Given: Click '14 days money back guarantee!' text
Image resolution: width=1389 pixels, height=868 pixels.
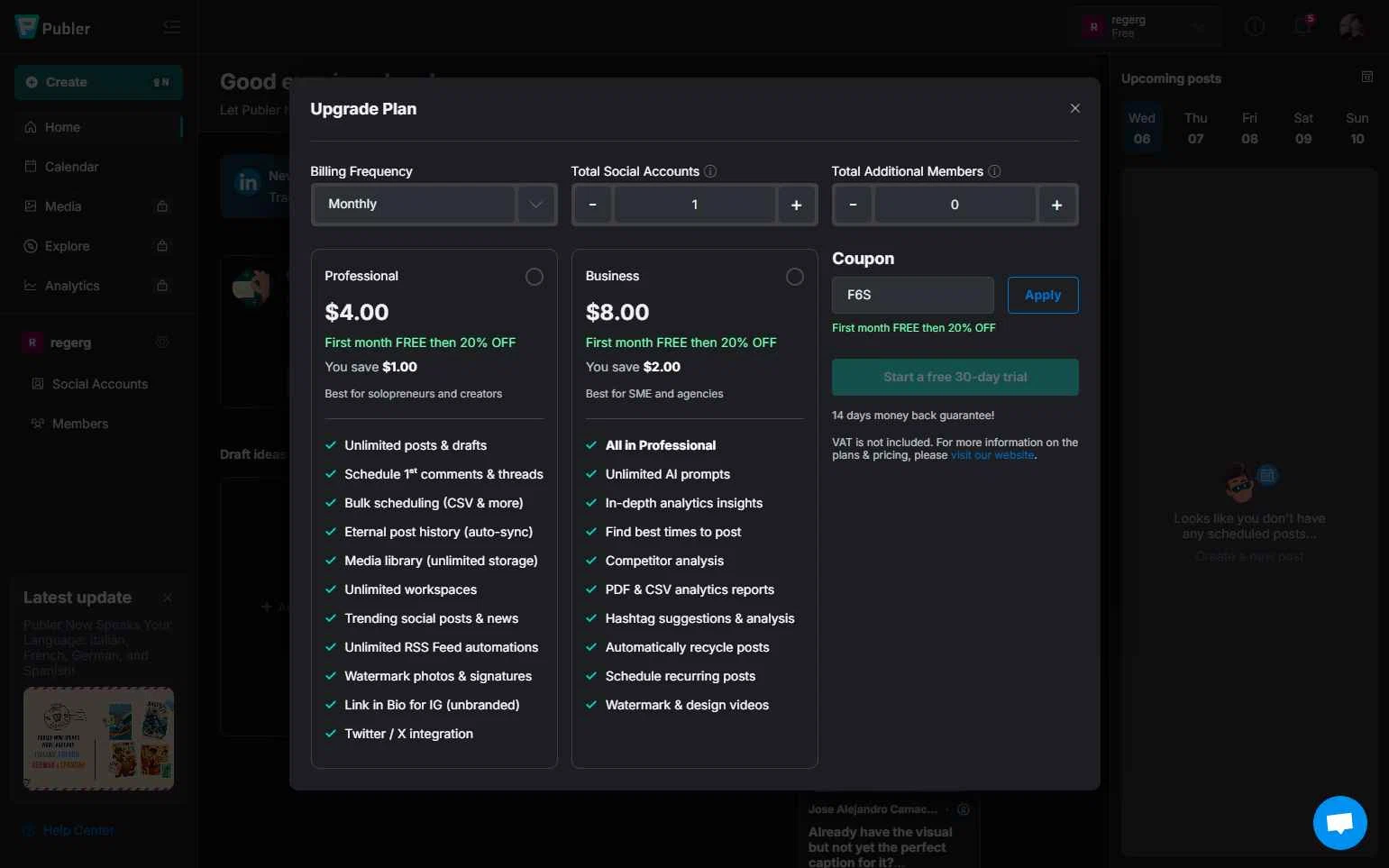Looking at the screenshot, I should coord(913,416).
